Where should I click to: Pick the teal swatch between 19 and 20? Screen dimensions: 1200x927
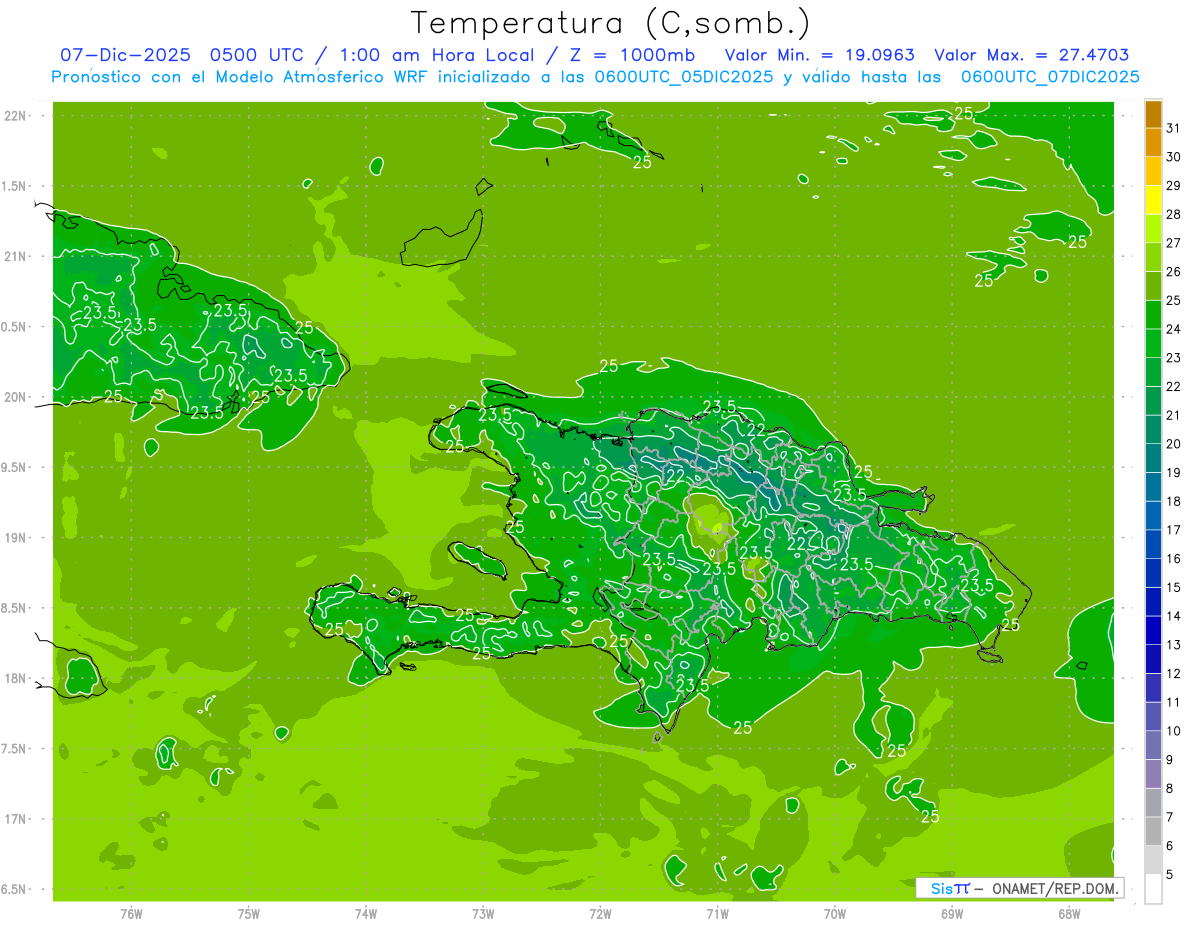(1153, 458)
